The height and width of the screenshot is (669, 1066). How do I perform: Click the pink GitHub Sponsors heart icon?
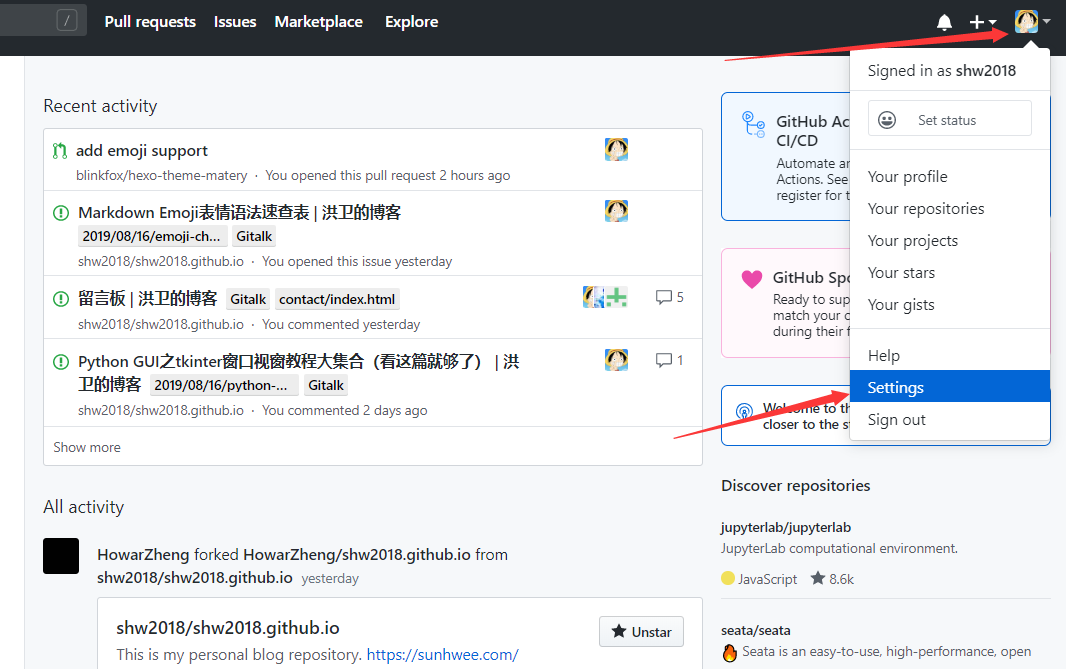(752, 279)
